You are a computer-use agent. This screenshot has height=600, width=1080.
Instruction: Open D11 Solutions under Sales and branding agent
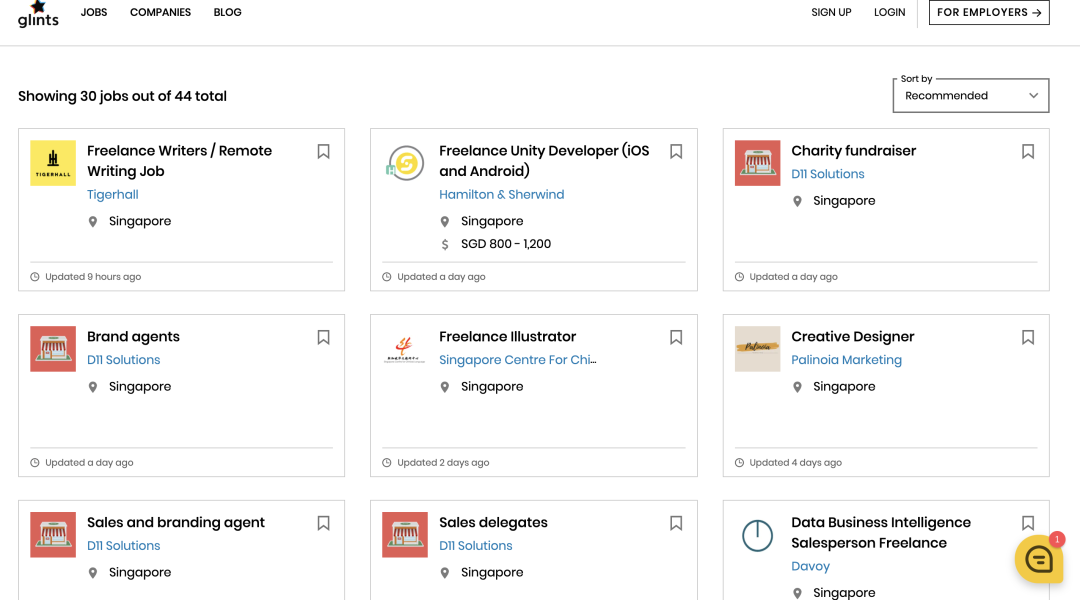tap(123, 546)
